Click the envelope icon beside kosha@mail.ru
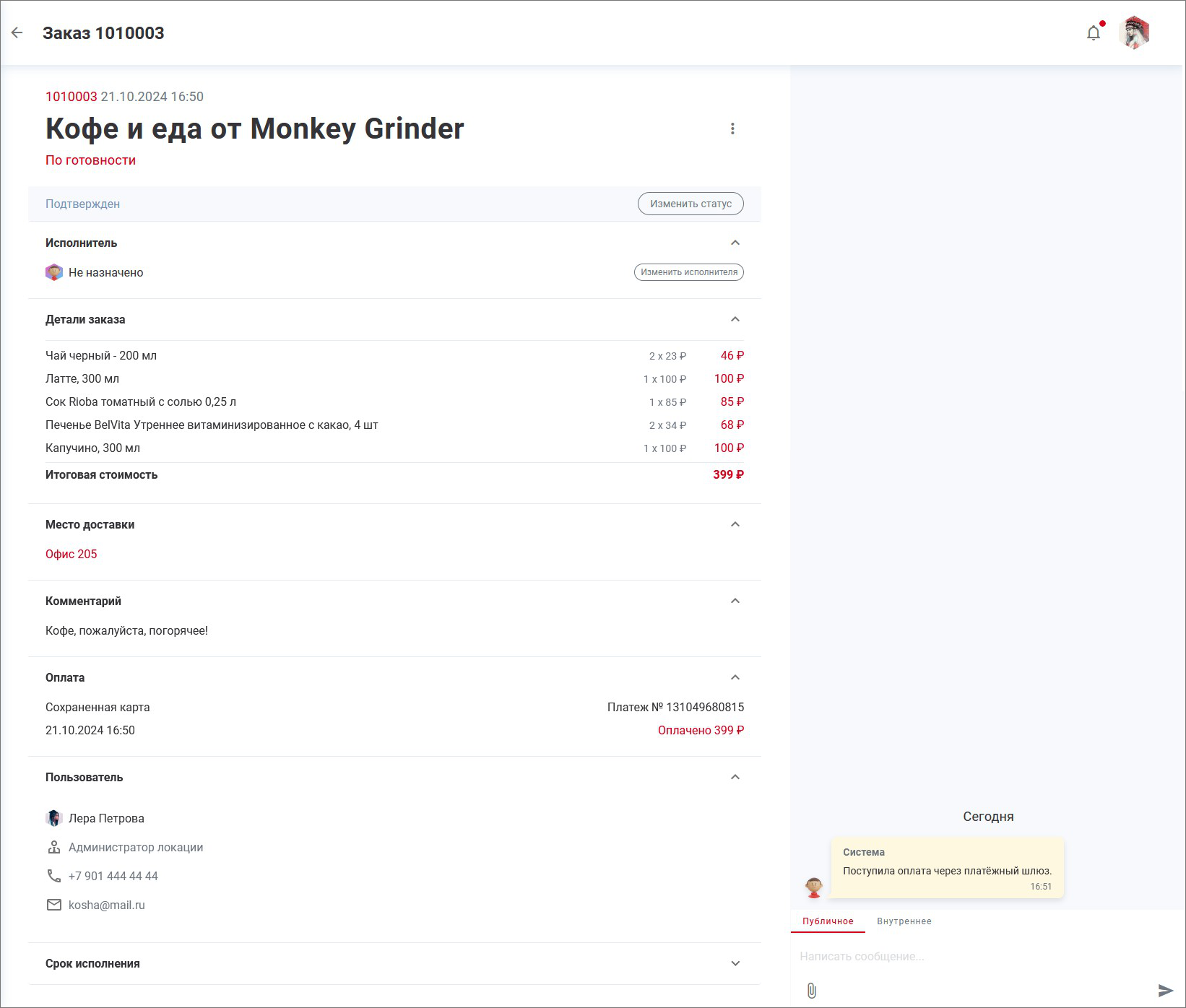This screenshot has width=1186, height=1008. 54,905
